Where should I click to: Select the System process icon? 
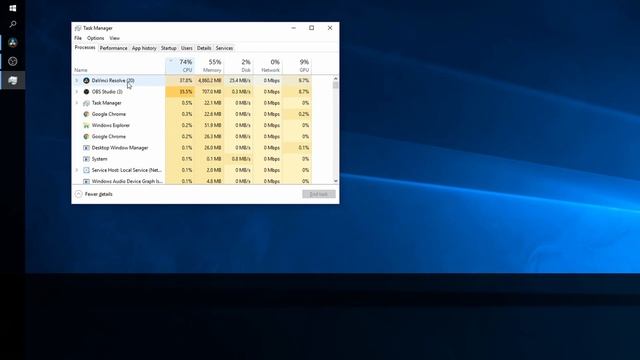click(x=86, y=159)
